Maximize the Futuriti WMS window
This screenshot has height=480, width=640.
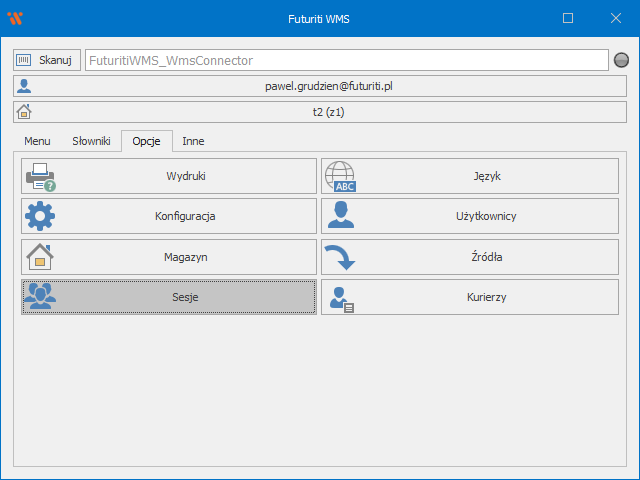tap(568, 18)
